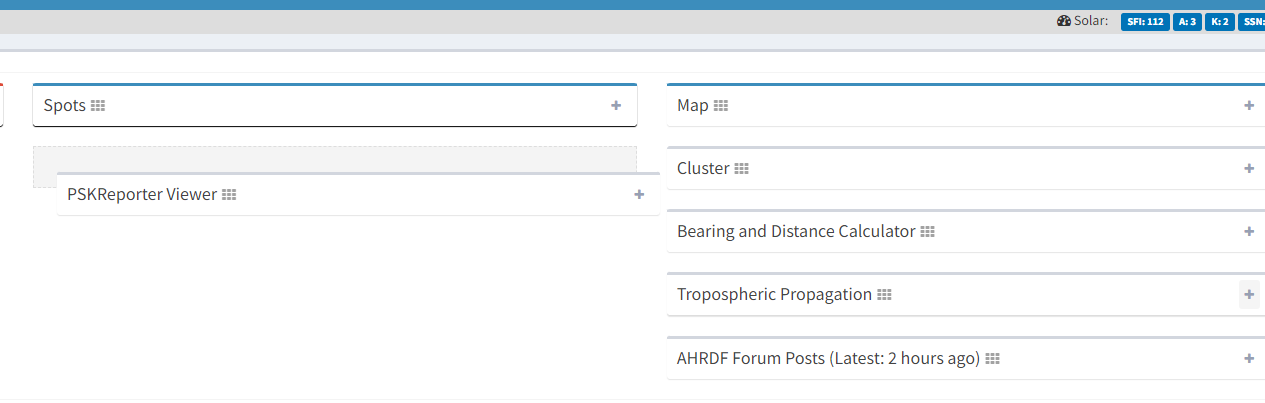Expand the AHRDF Forum Posts panel
1265x403 pixels.
tap(1249, 357)
